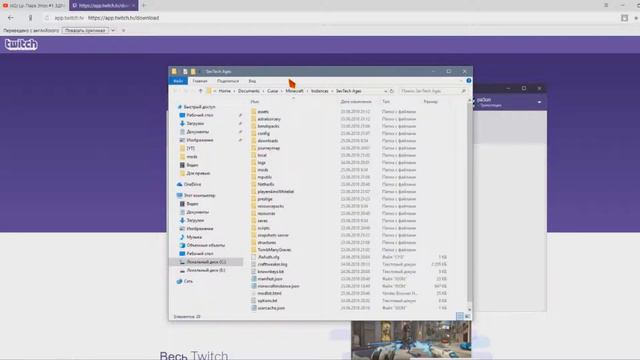Image resolution: width=640 pixels, height=360 pixels.
Task: Sort by Размер column header
Action: [431, 102]
